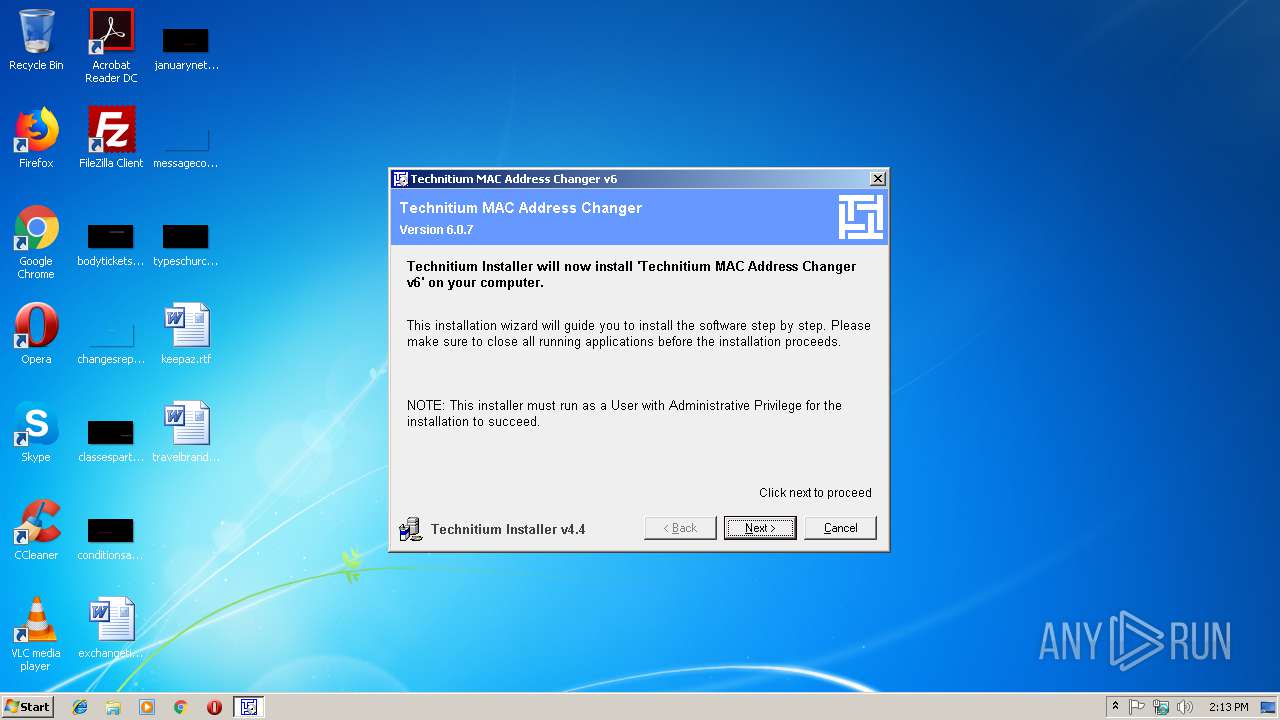Select the travelbrand document icon
The image size is (1280, 720).
click(186, 432)
